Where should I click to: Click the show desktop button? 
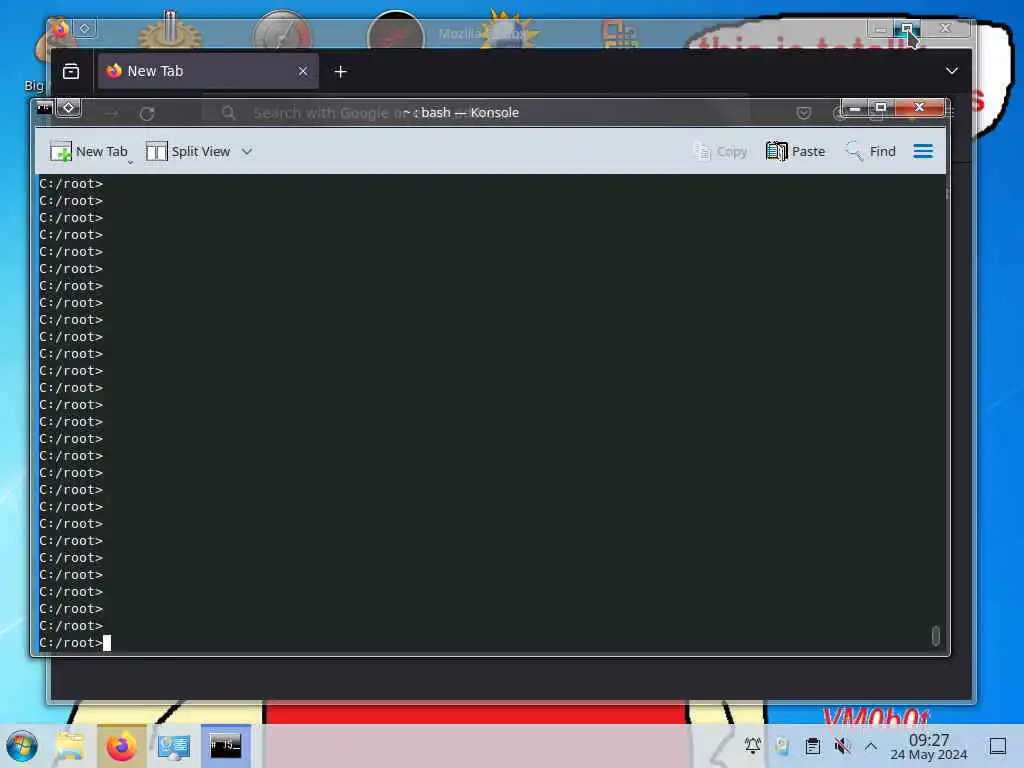pyautogui.click(x=998, y=746)
